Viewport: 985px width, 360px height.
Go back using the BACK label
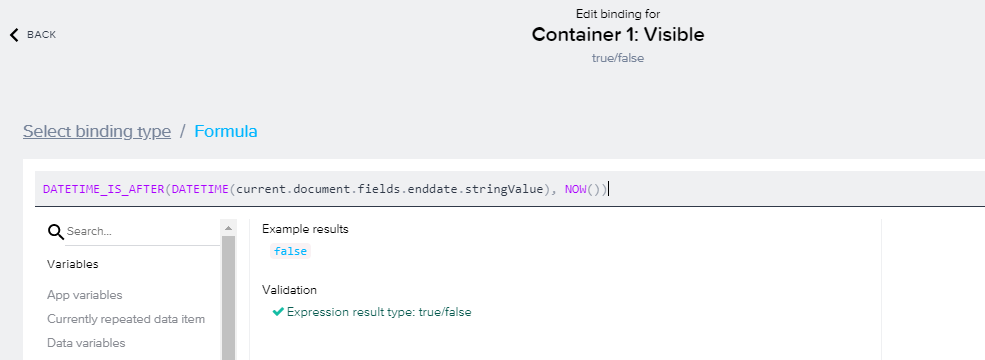tap(41, 35)
